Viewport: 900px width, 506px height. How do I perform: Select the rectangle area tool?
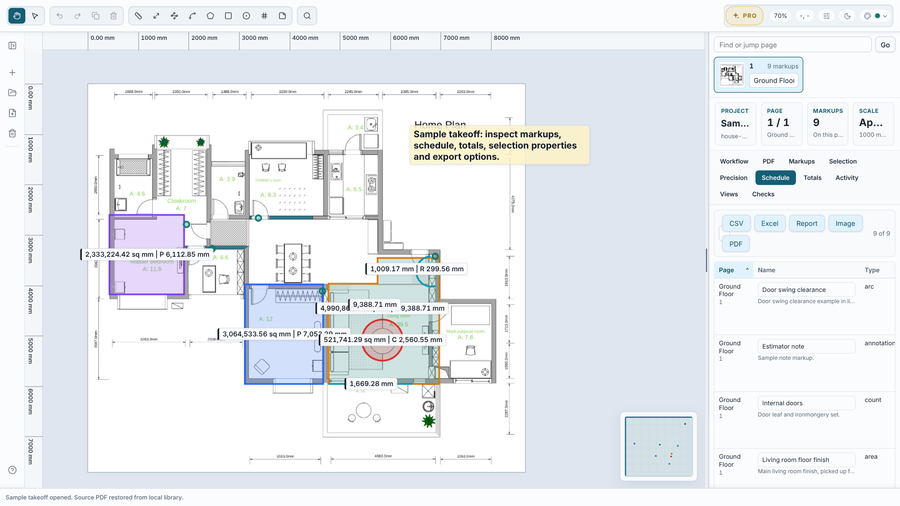(x=228, y=16)
